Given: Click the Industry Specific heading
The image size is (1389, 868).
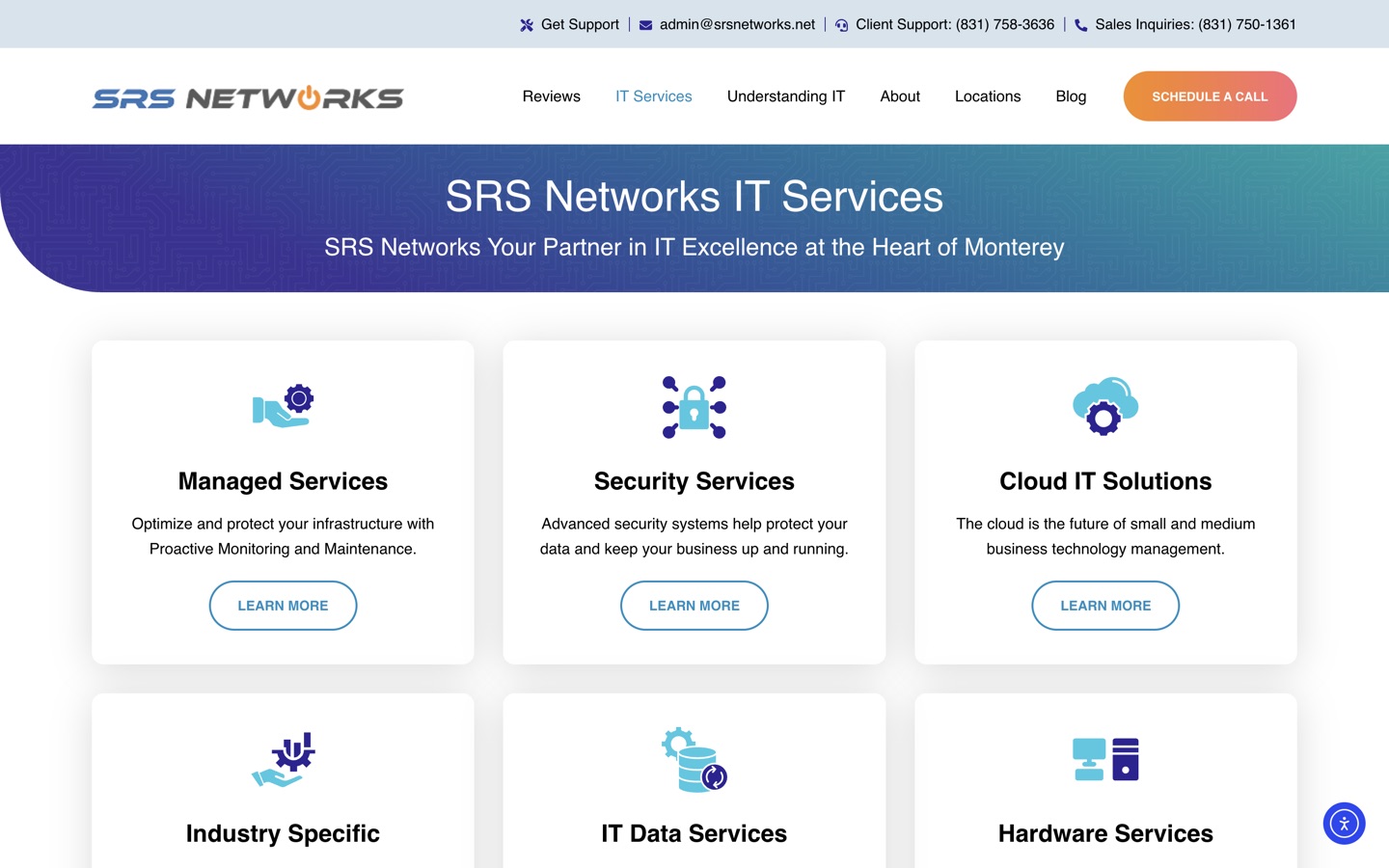Looking at the screenshot, I should 283,834.
